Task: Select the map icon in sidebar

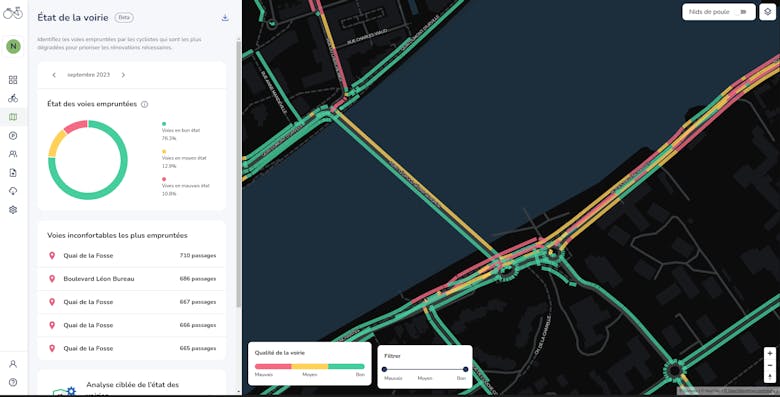Action: tap(13, 117)
